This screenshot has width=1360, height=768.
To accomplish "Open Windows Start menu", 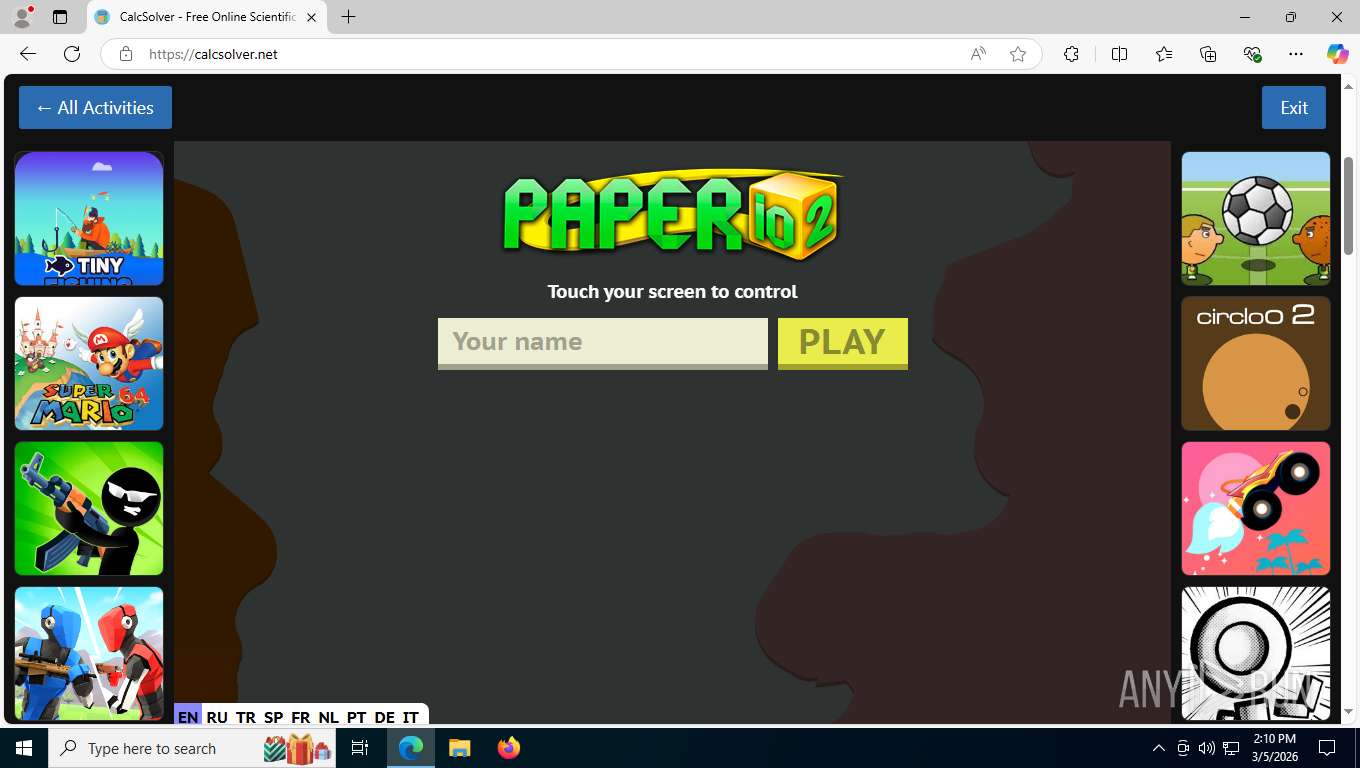I will [24, 748].
